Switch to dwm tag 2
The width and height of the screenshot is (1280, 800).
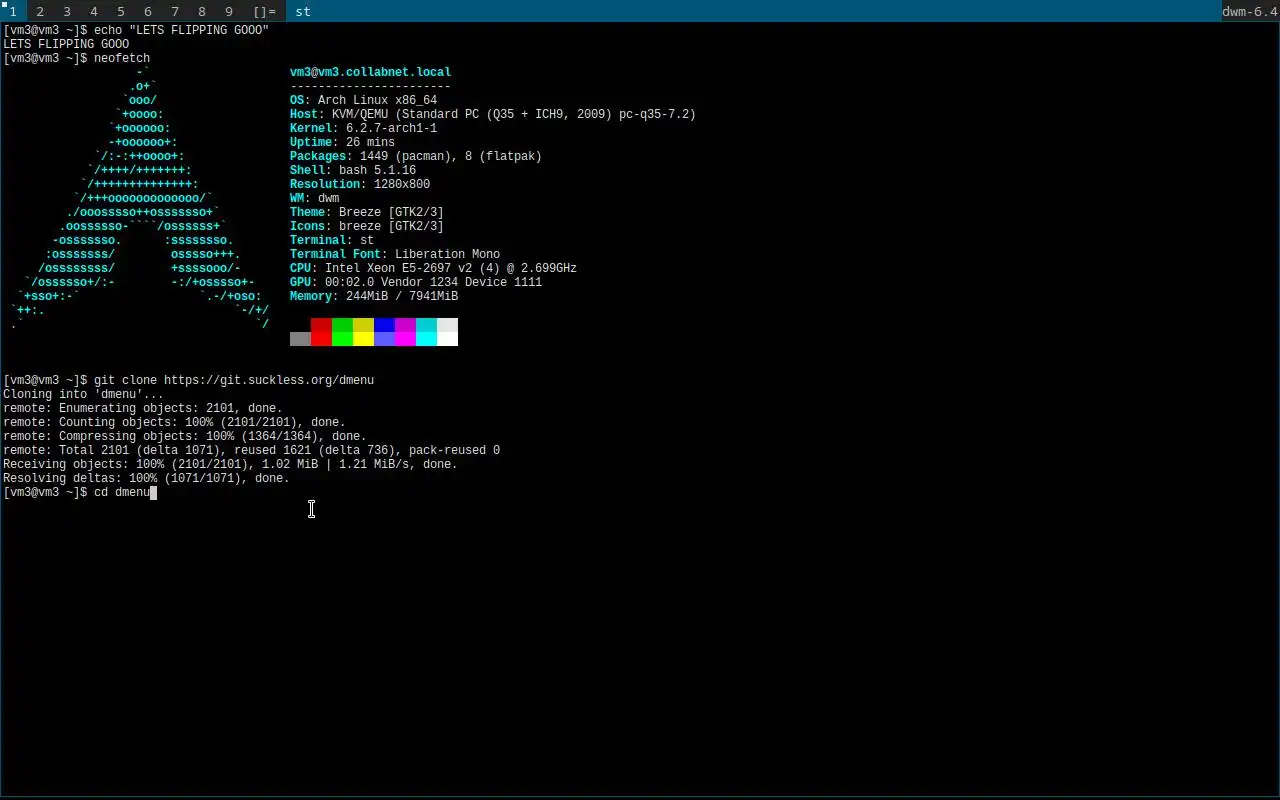click(40, 11)
